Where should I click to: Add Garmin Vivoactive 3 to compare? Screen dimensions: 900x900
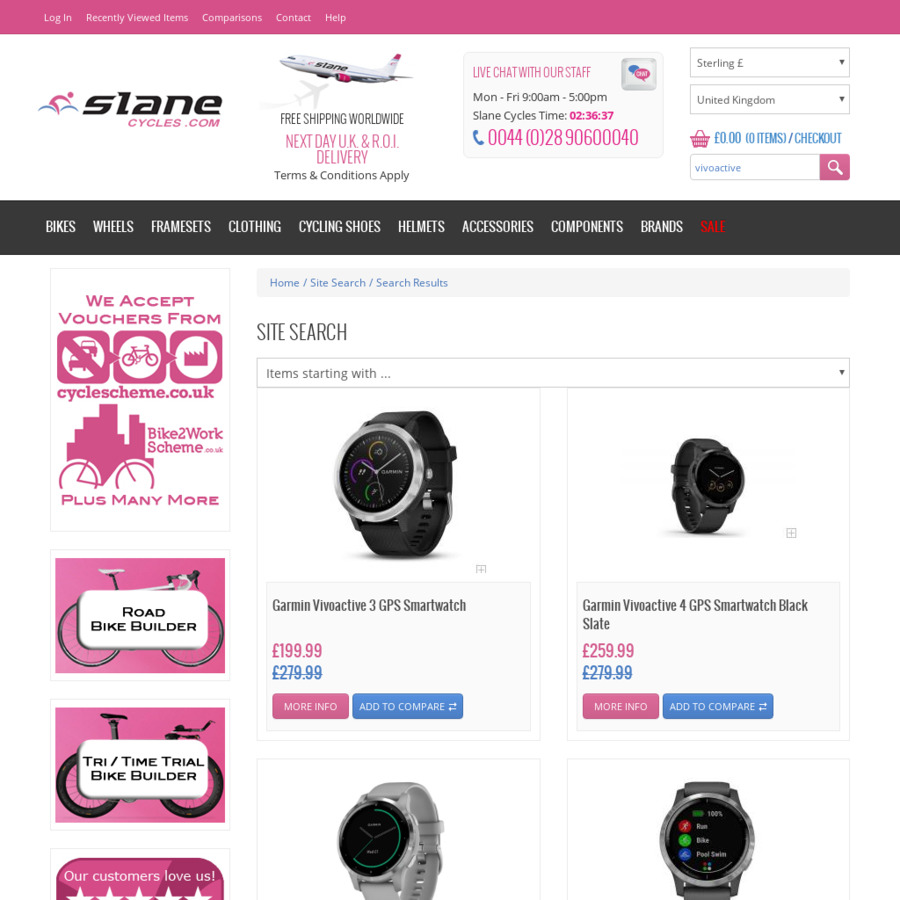point(408,707)
